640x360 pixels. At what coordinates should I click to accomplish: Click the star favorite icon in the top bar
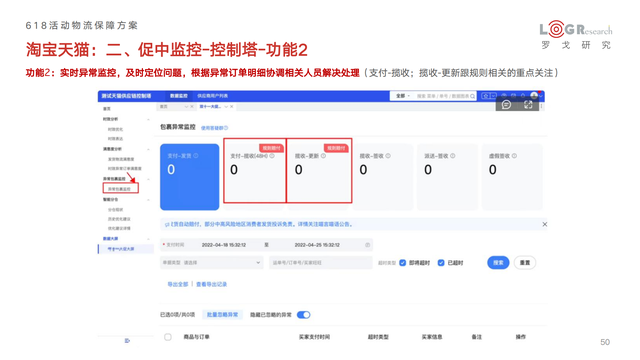(x=485, y=96)
